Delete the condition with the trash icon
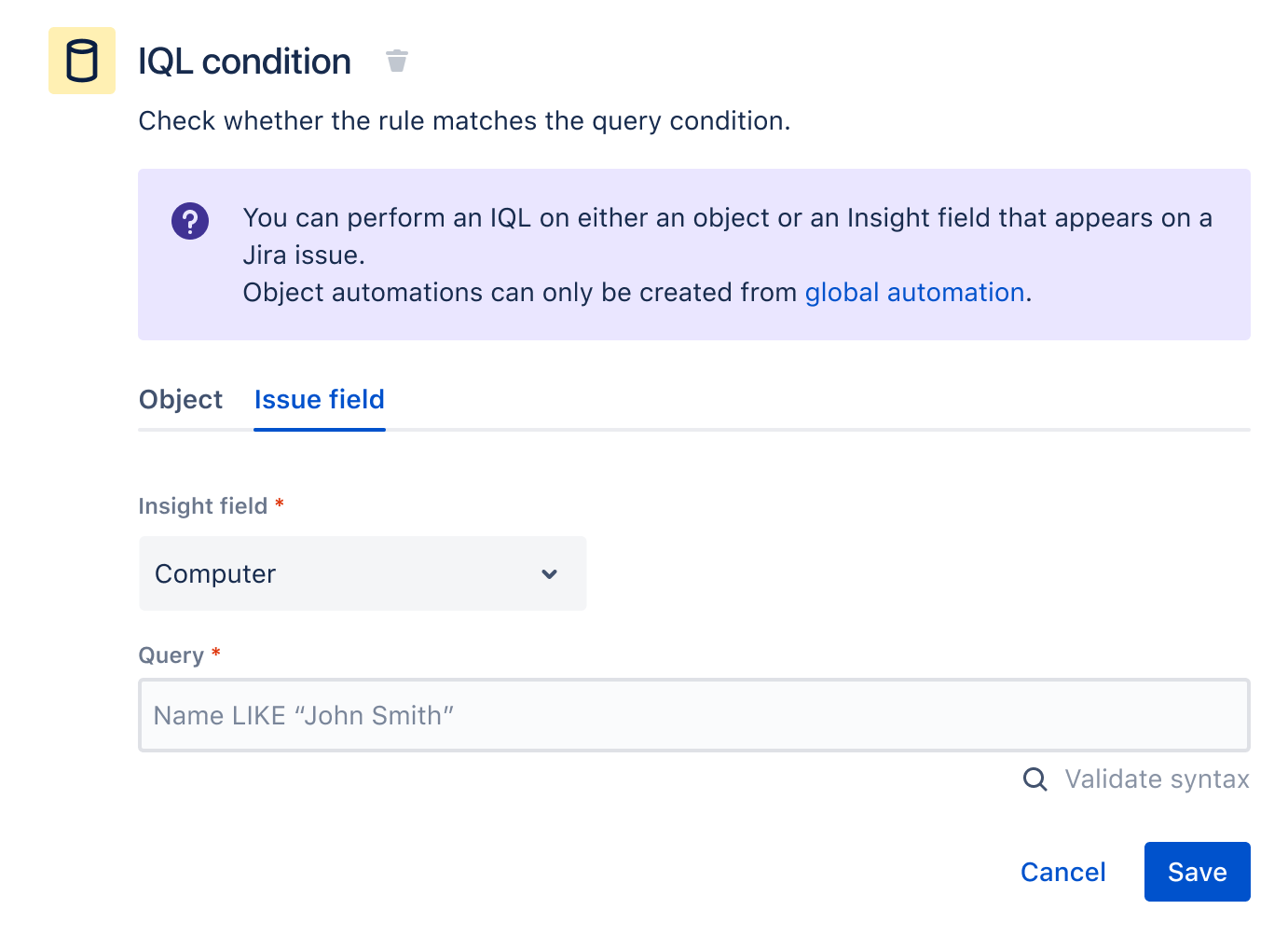Image resolution: width=1288 pixels, height=937 pixels. pos(397,62)
